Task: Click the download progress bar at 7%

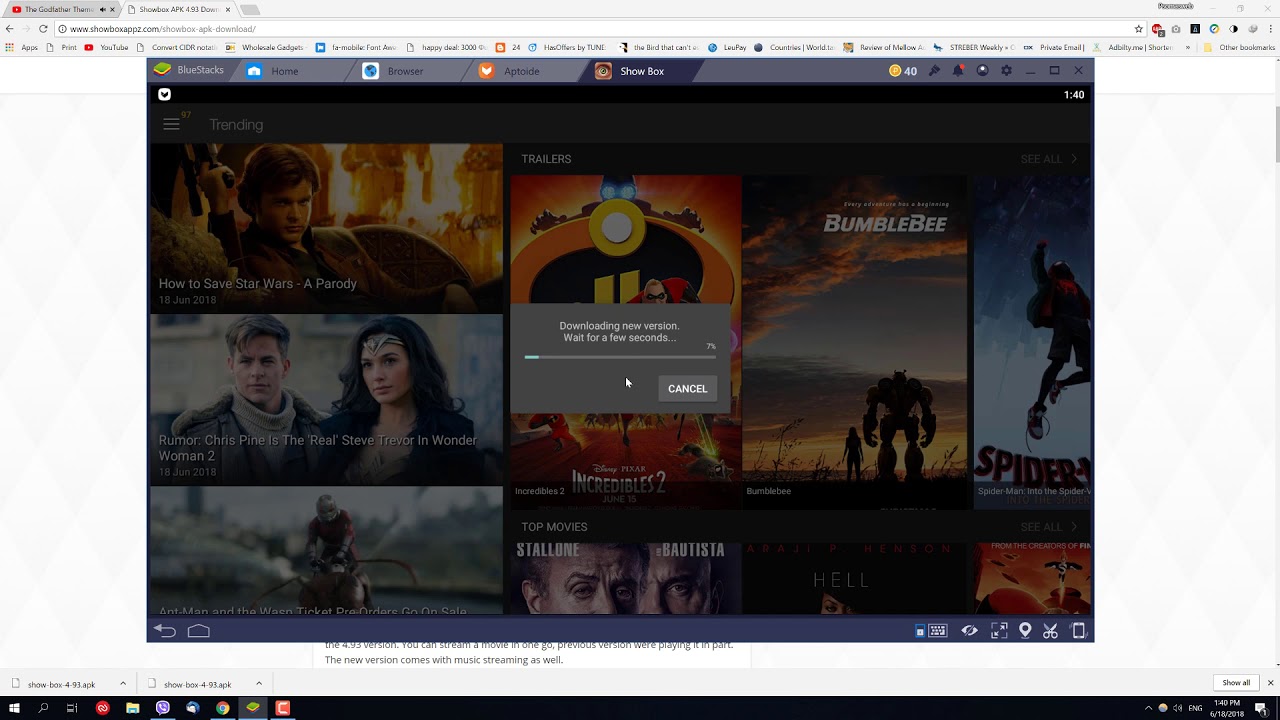Action: (620, 357)
